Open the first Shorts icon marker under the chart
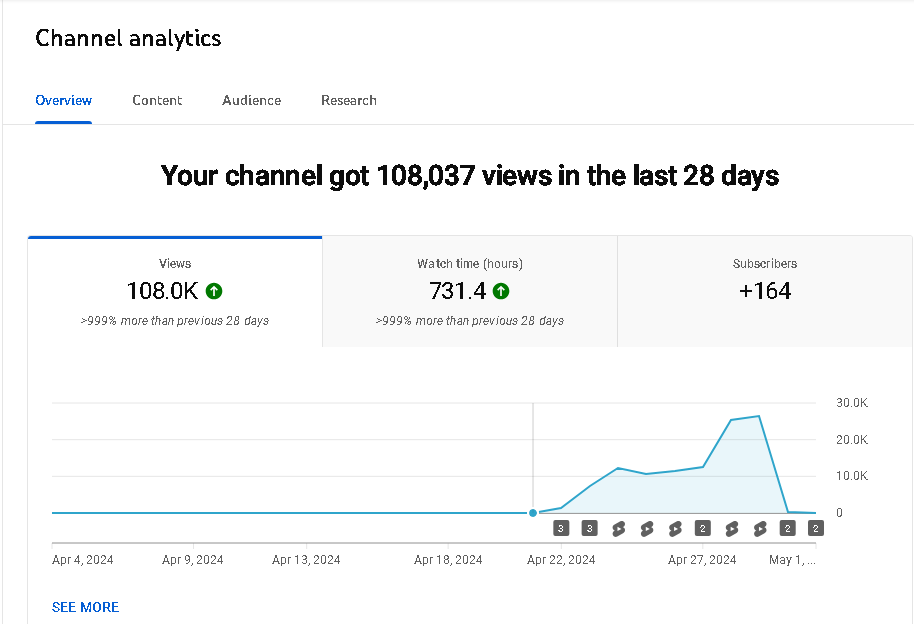914x629 pixels. click(618, 529)
